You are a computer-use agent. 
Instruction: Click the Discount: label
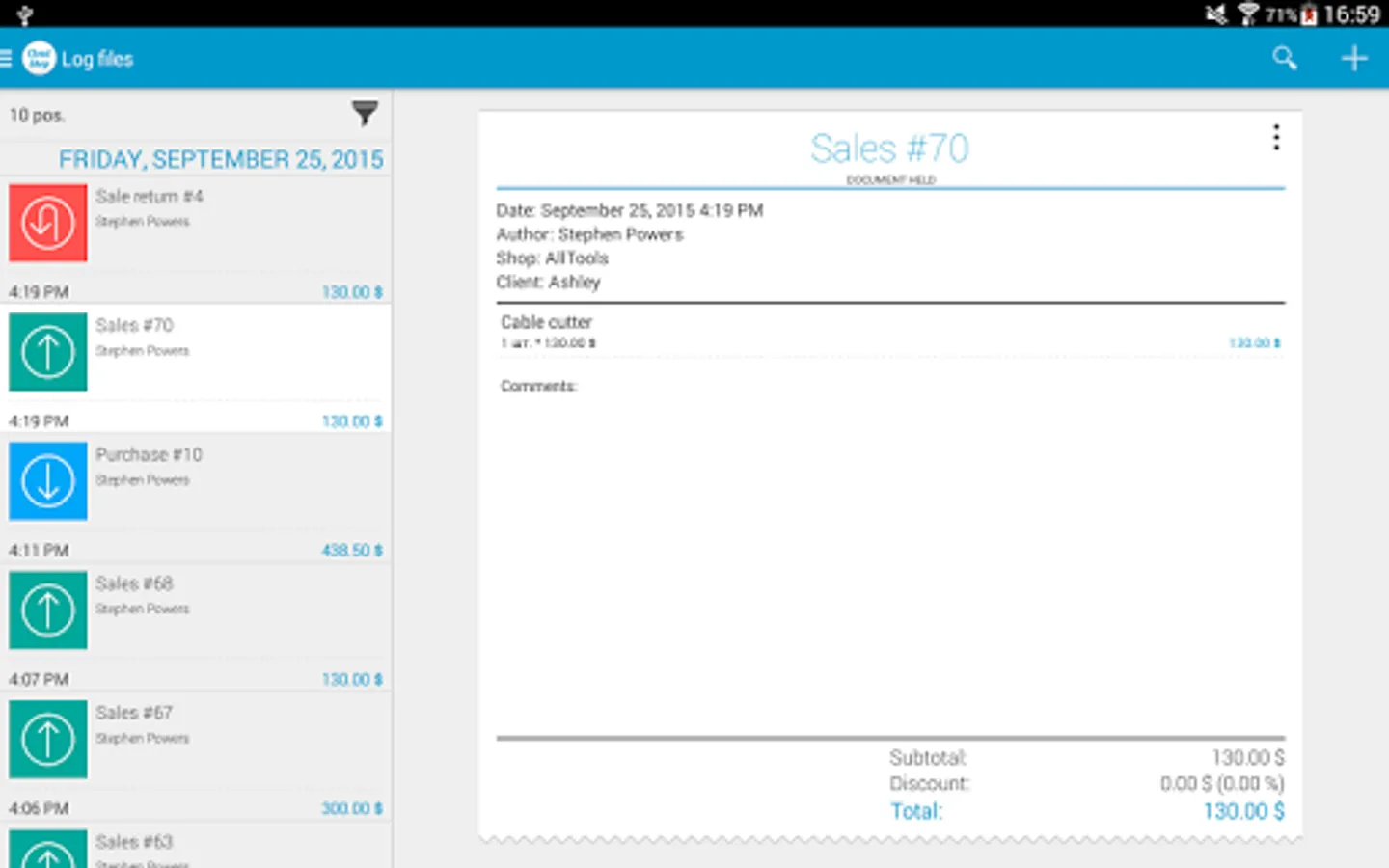click(929, 783)
